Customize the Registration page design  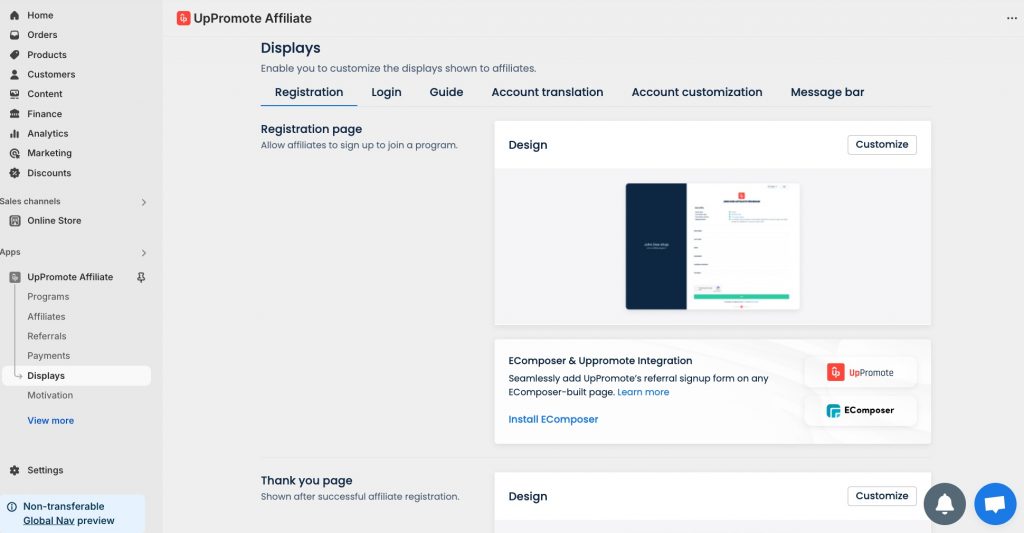(x=882, y=144)
